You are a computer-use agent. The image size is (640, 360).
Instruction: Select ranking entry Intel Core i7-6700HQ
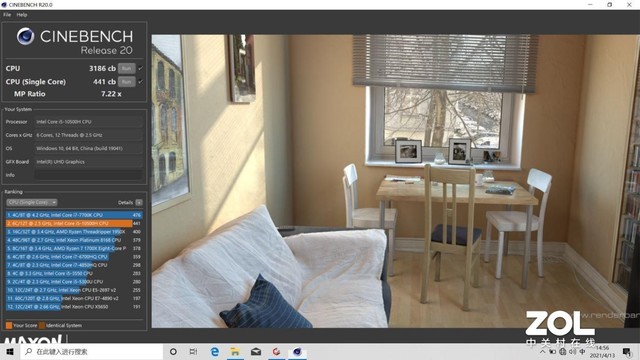(x=74, y=257)
